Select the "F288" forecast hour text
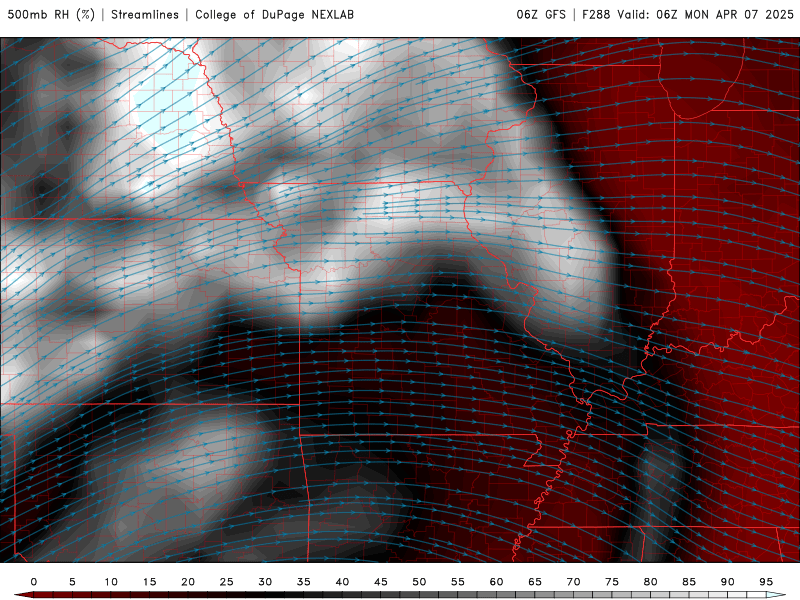Screen dimensions: 800x600 click(x=596, y=15)
